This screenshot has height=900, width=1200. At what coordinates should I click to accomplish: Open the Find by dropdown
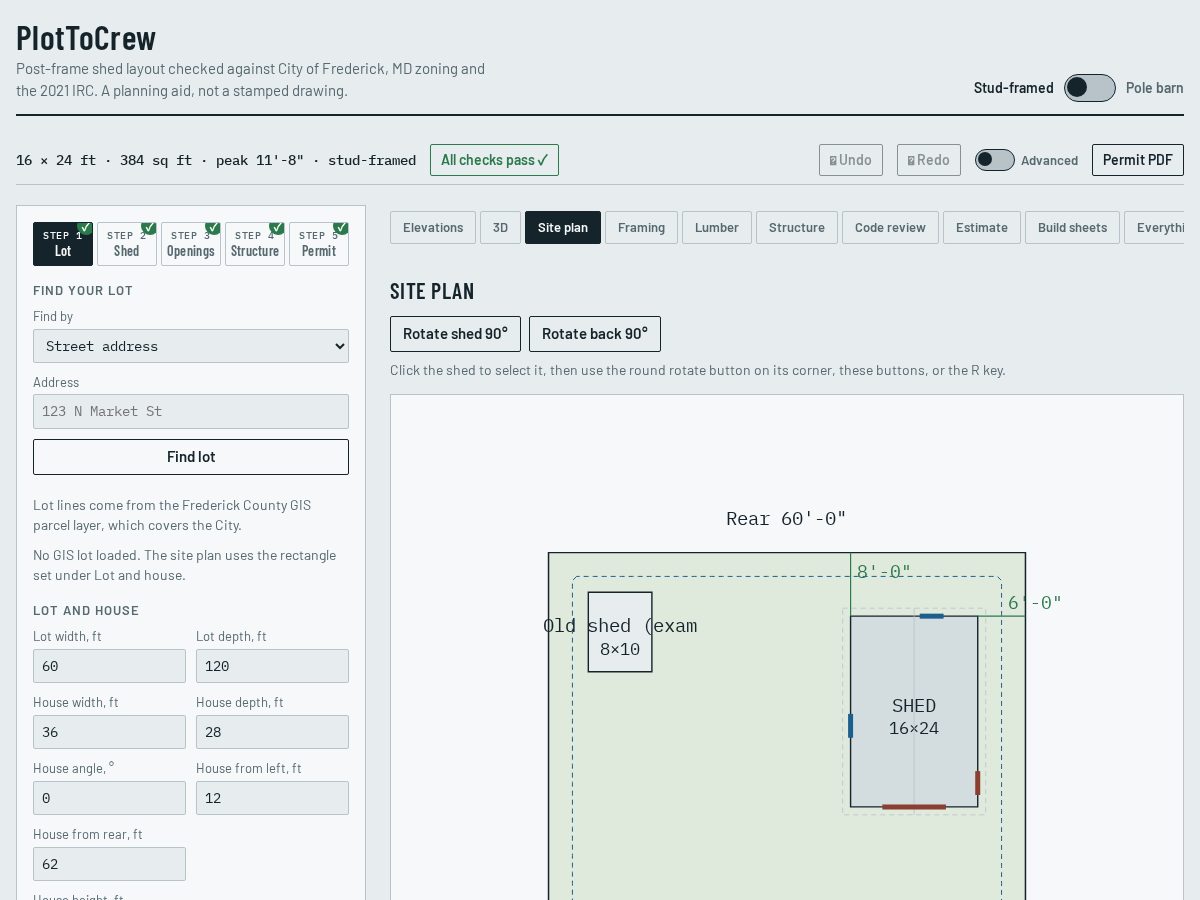click(x=191, y=346)
